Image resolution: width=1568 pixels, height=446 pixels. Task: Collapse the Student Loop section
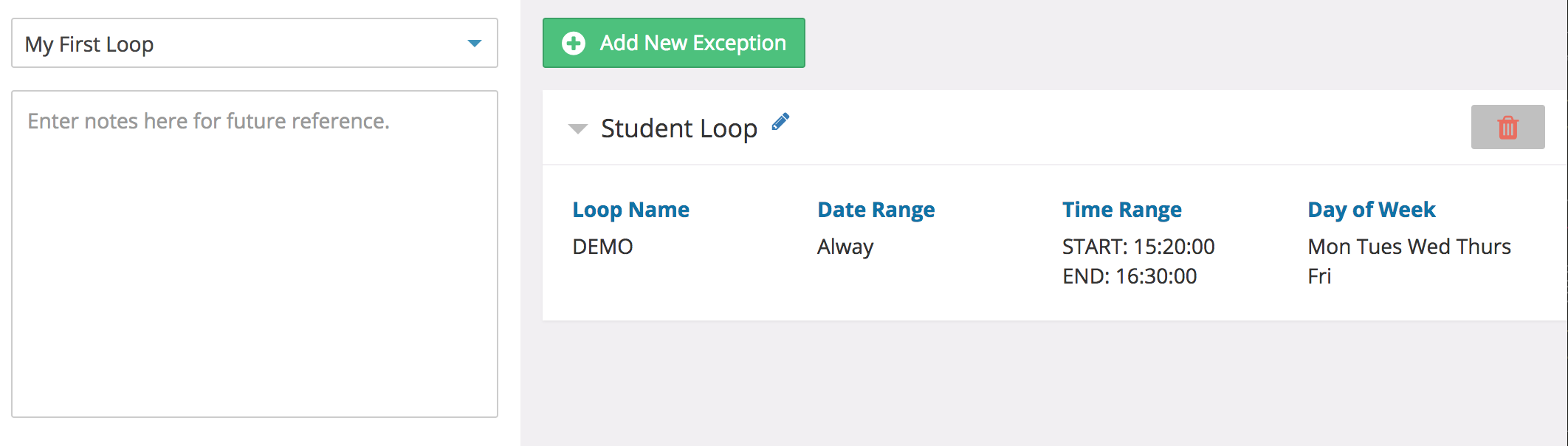point(577,128)
